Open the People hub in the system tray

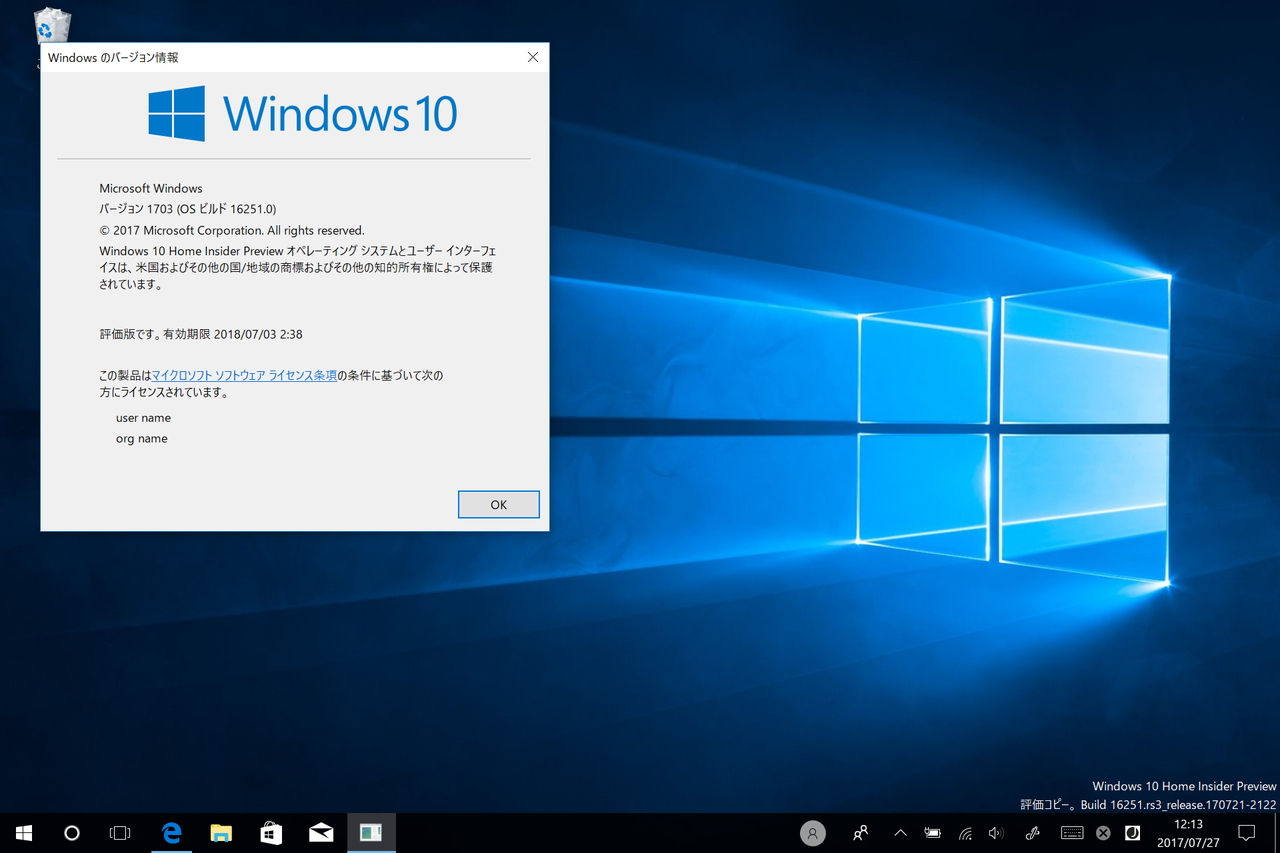click(860, 832)
